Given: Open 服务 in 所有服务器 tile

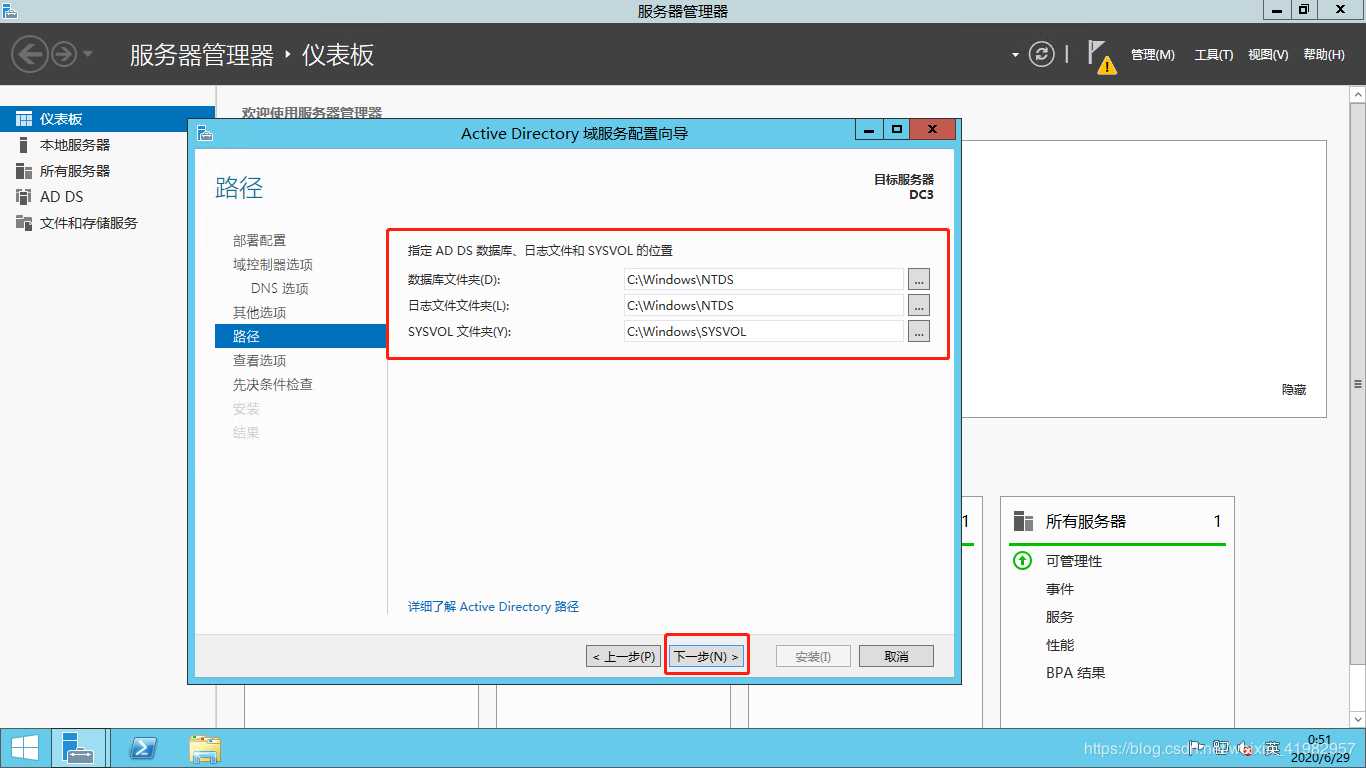Looking at the screenshot, I should tap(1060, 617).
